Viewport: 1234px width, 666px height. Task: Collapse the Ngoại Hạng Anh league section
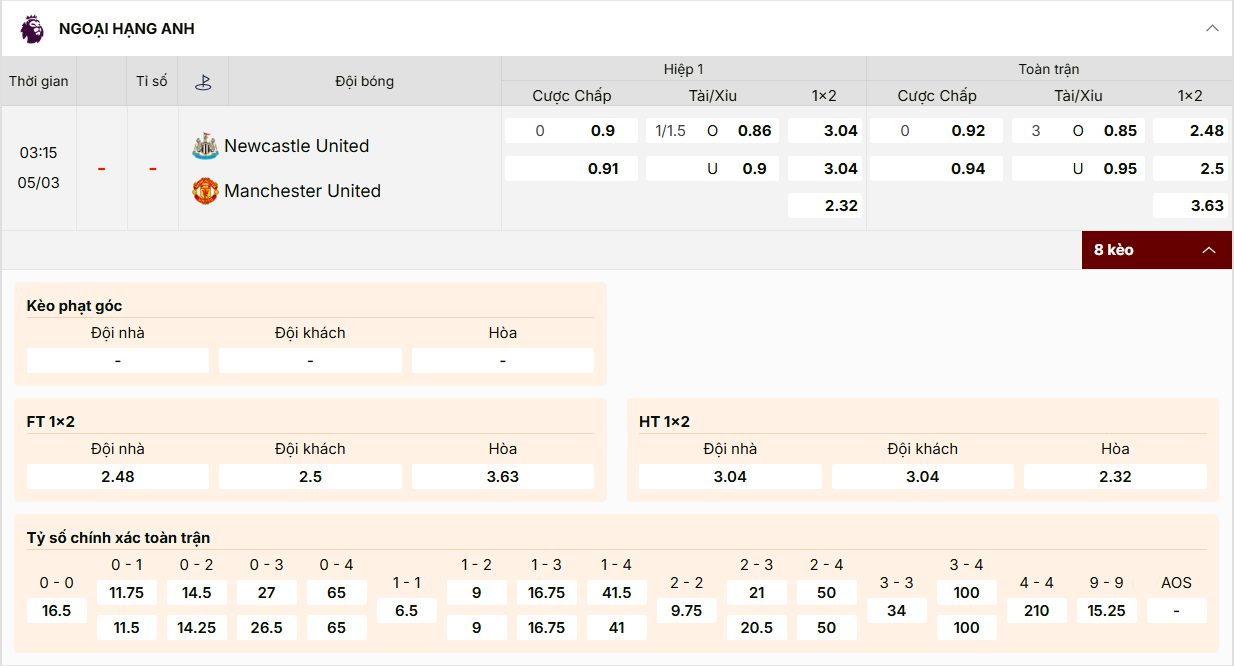(x=1212, y=29)
